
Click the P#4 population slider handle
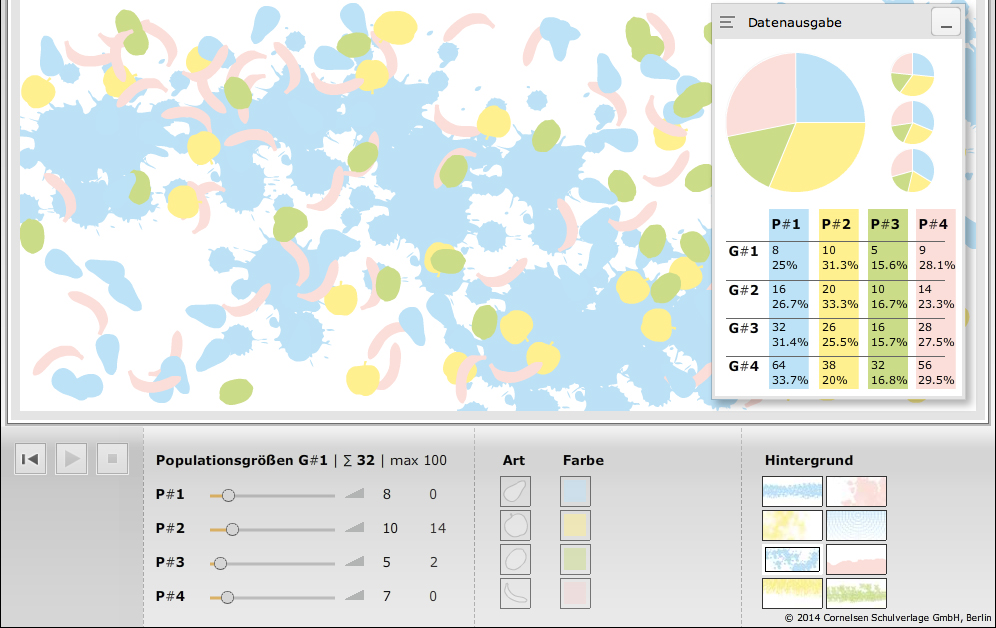pos(227,597)
